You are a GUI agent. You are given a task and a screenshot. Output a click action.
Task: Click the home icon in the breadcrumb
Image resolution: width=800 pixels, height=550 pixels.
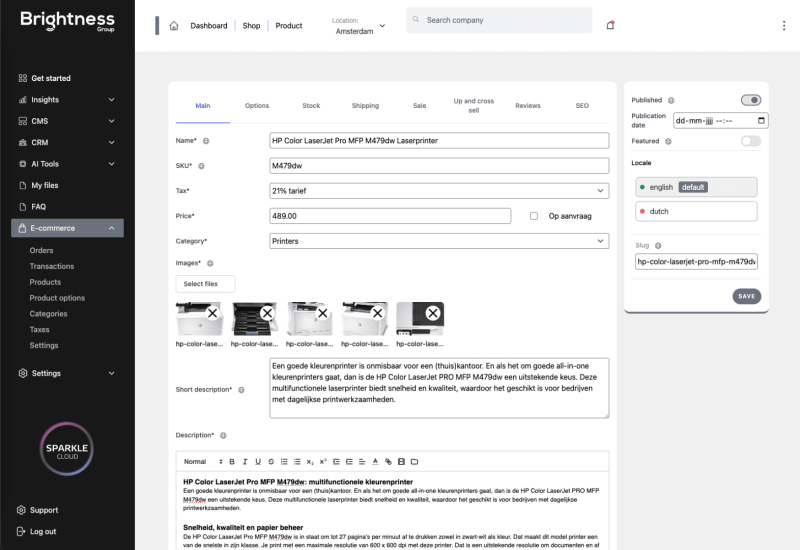tap(174, 26)
